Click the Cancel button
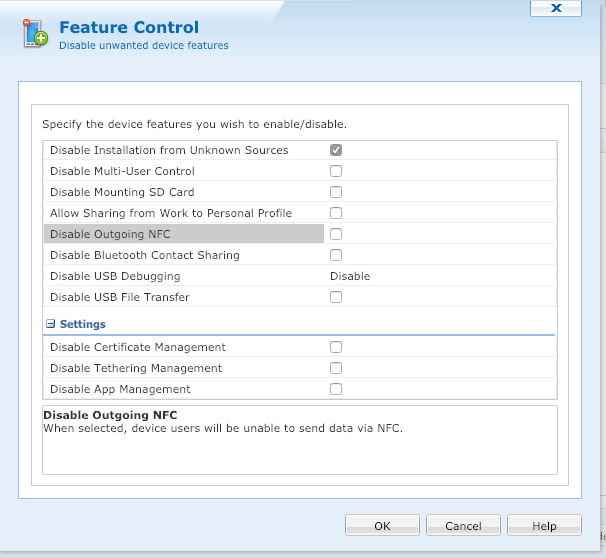 pos(463,526)
